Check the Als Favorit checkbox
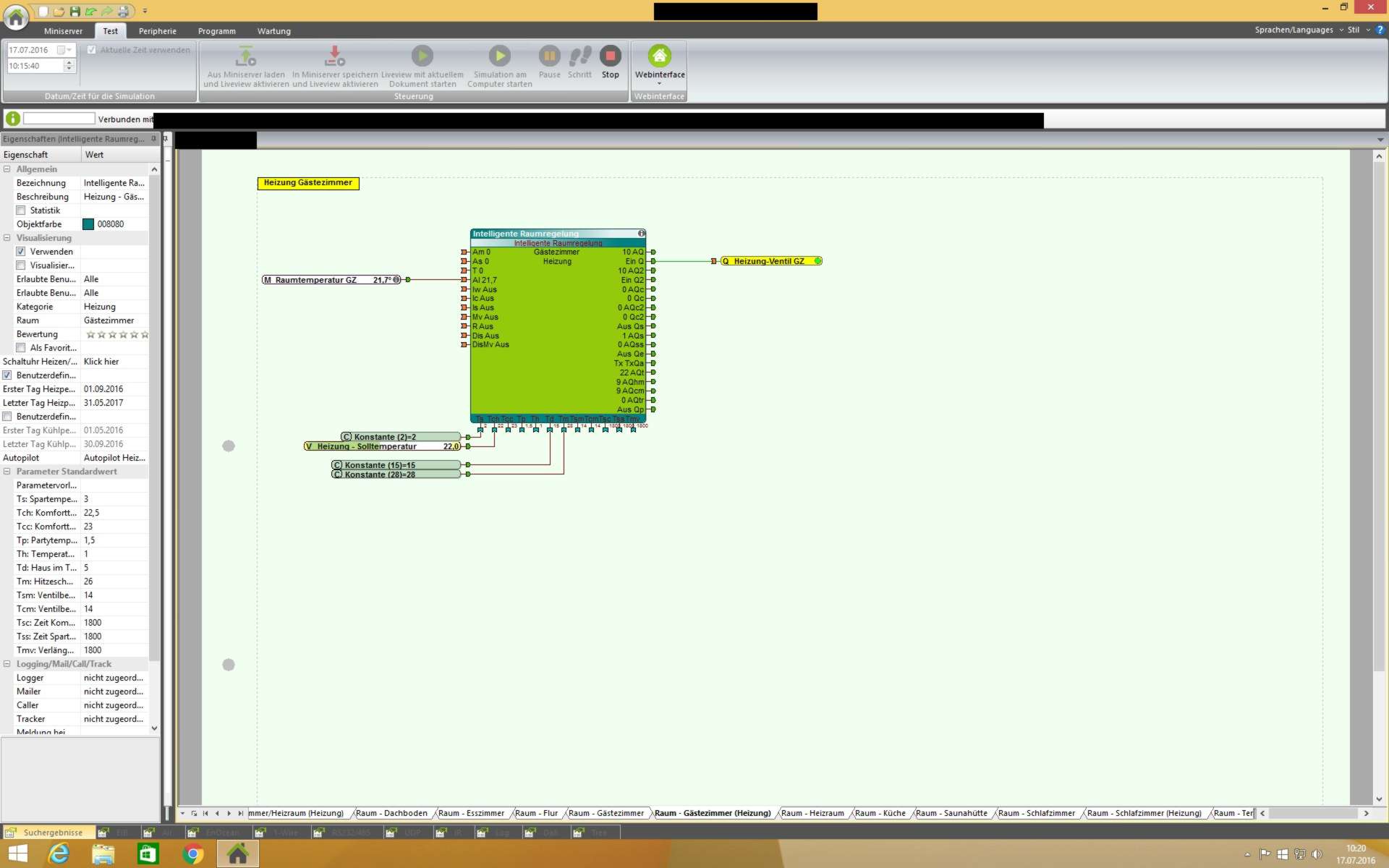Viewport: 1389px width, 868px height. [x=21, y=348]
